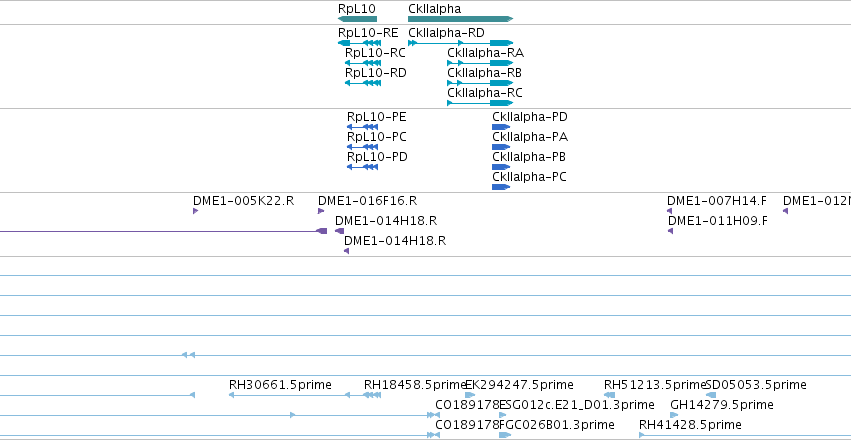Click the CkIIalpha-PB coding region
Viewport: 851px width, 440px height.
pos(501,167)
